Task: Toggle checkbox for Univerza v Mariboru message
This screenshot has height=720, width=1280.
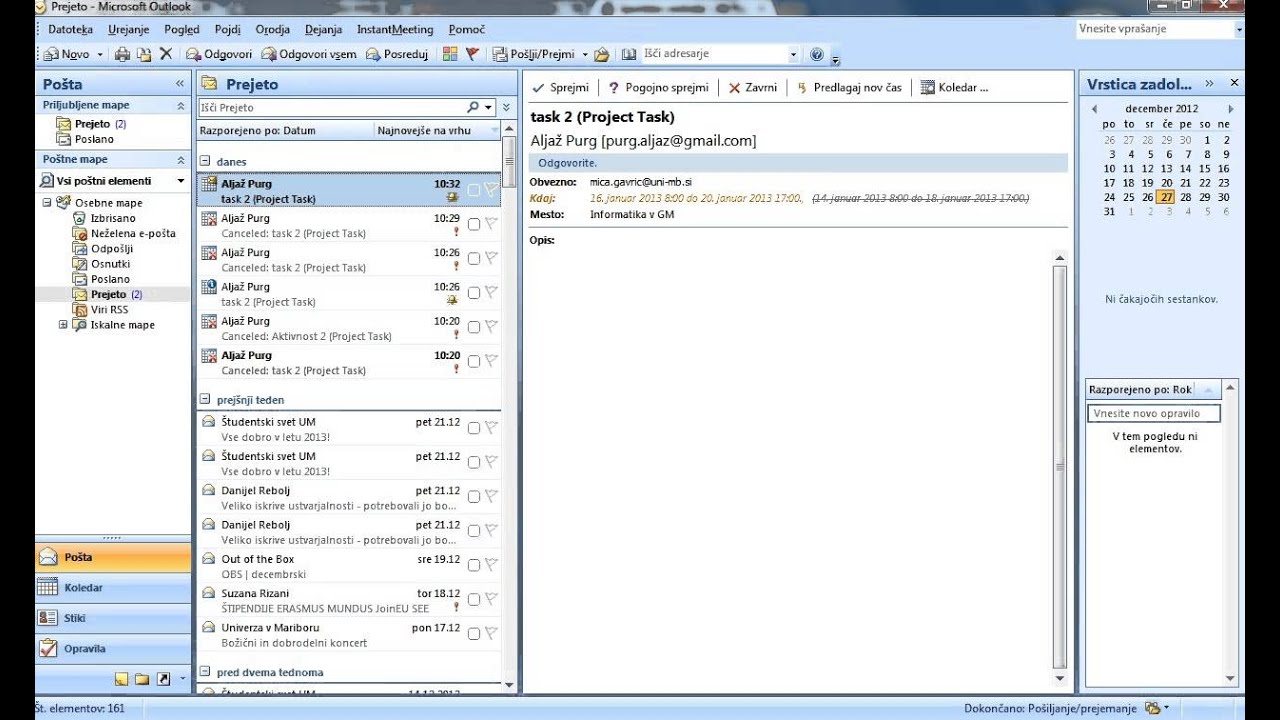Action: coord(474,633)
